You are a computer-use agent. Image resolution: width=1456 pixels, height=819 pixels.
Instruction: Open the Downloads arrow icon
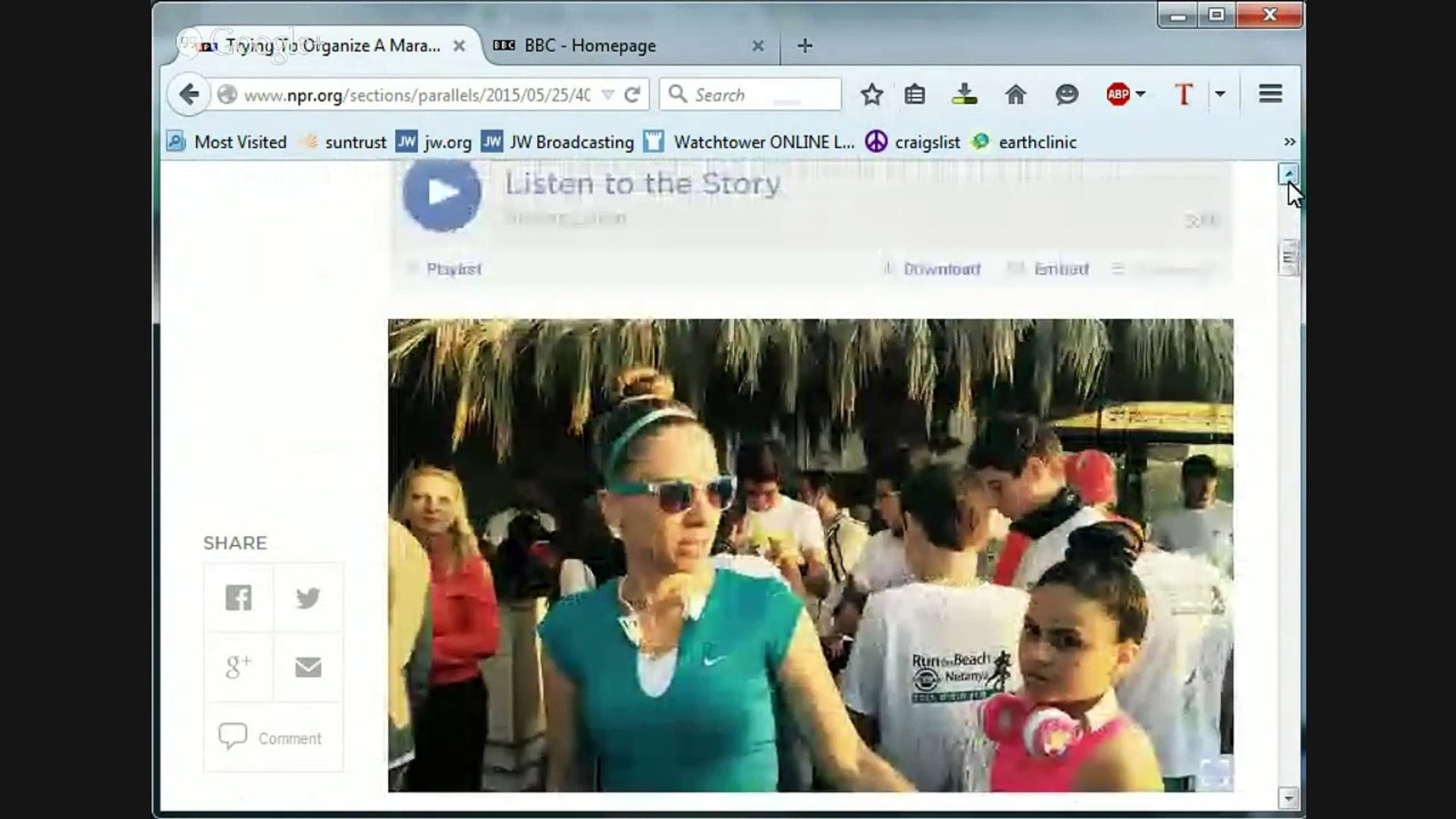964,95
